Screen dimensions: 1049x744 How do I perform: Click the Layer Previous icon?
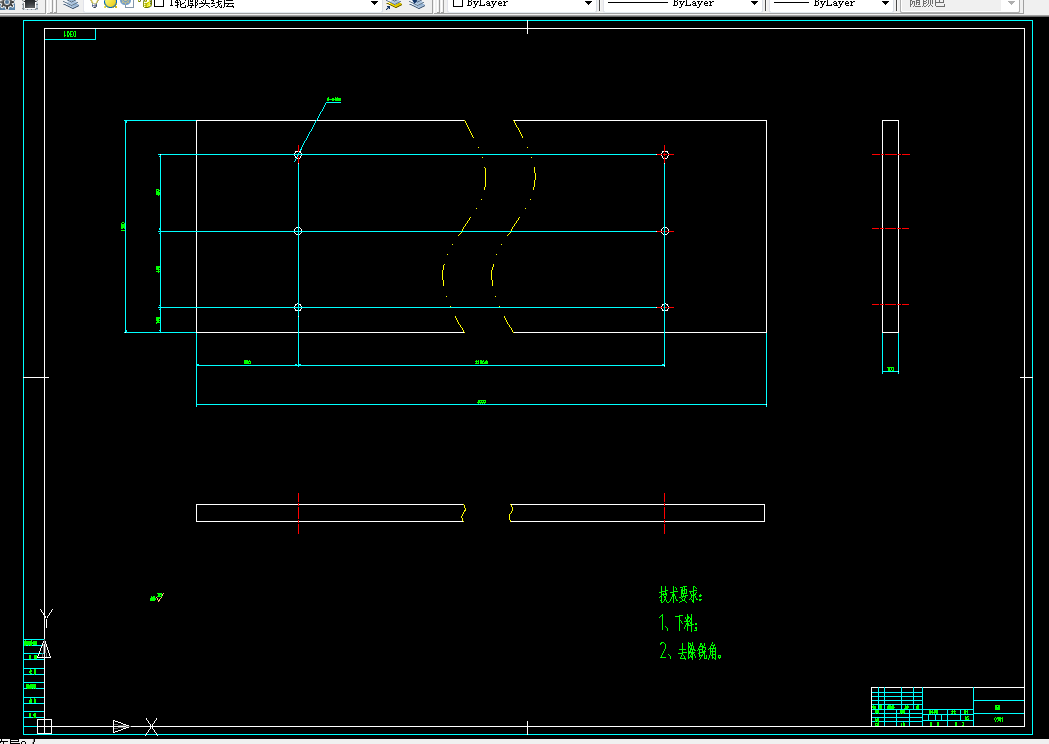click(x=417, y=4)
